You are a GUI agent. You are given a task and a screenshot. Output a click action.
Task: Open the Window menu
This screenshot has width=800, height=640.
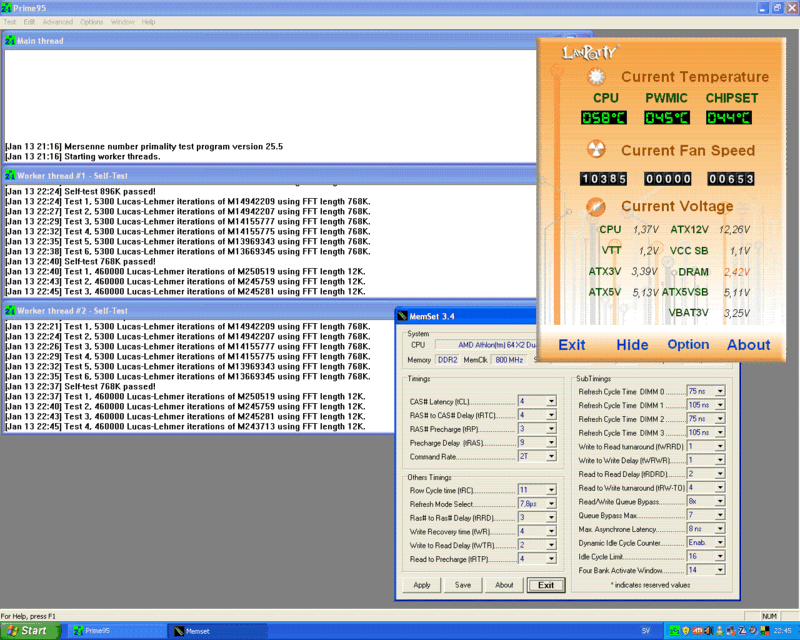[x=122, y=22]
